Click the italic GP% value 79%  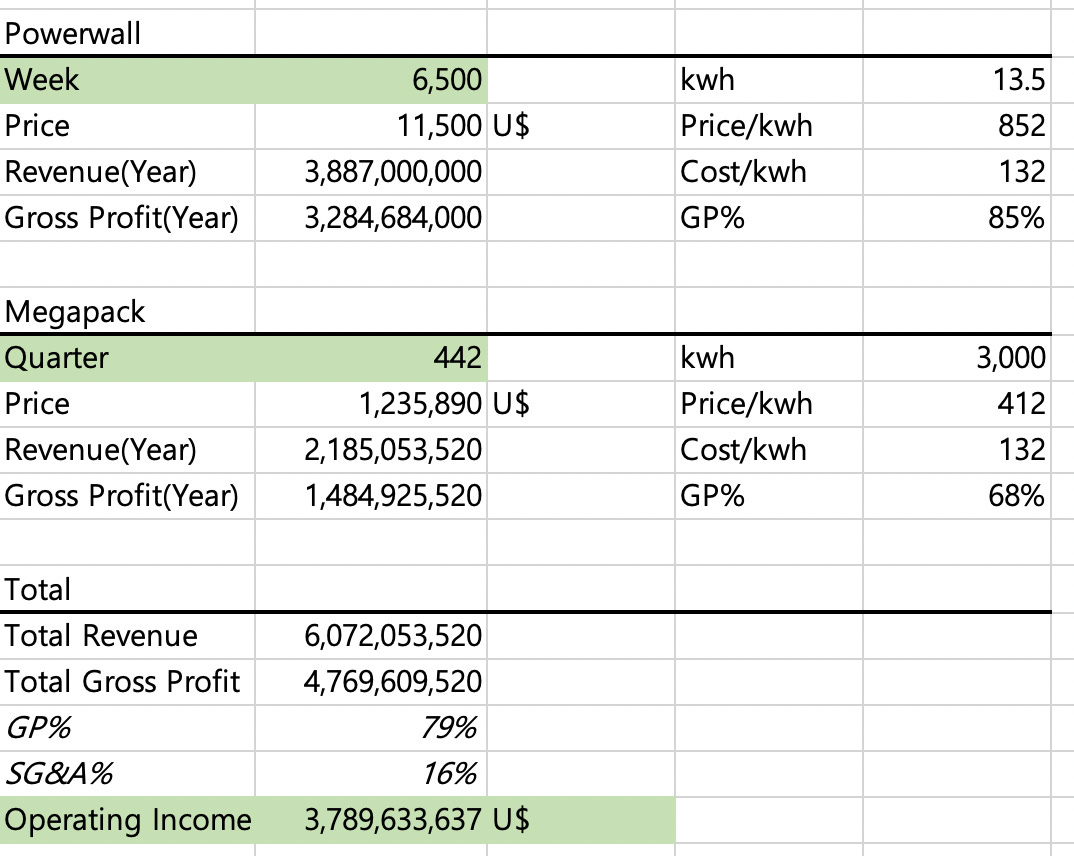[x=371, y=728]
